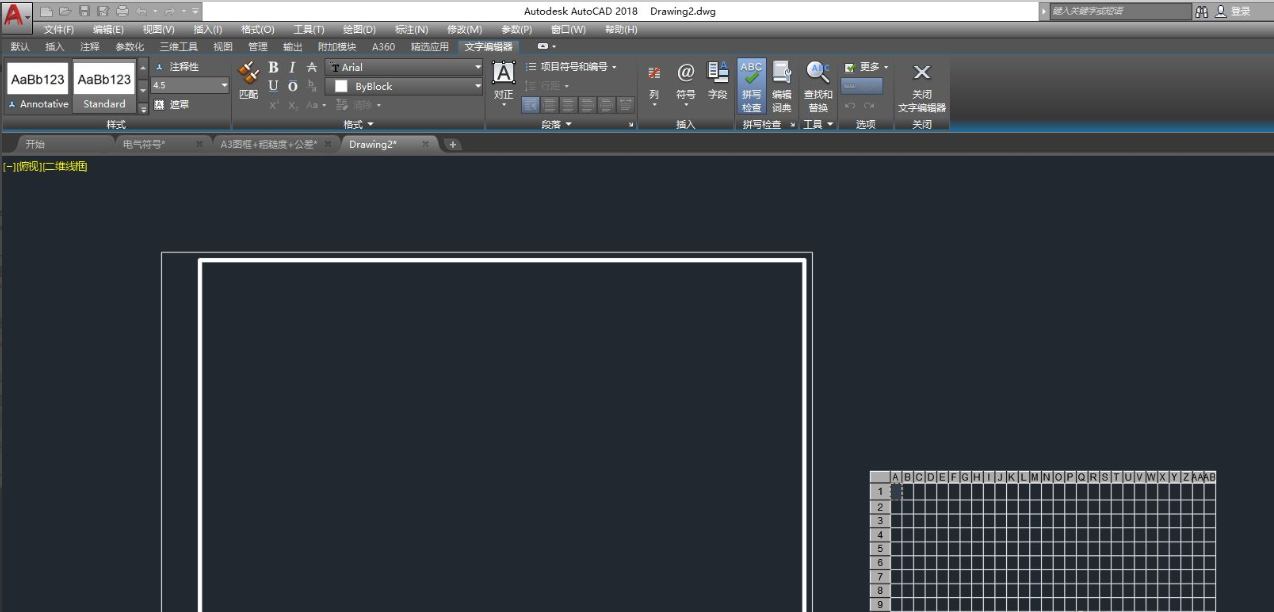The width and height of the screenshot is (1274, 612).
Task: Open the Columns (列) tool
Action: (x=654, y=84)
